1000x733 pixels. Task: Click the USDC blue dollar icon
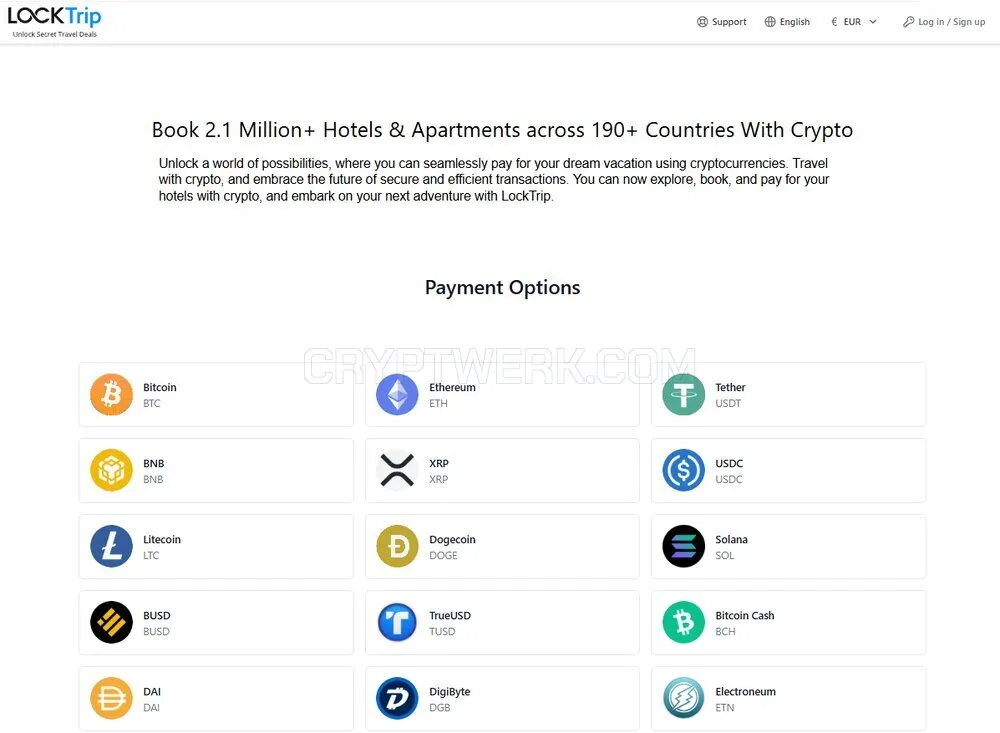click(x=684, y=470)
